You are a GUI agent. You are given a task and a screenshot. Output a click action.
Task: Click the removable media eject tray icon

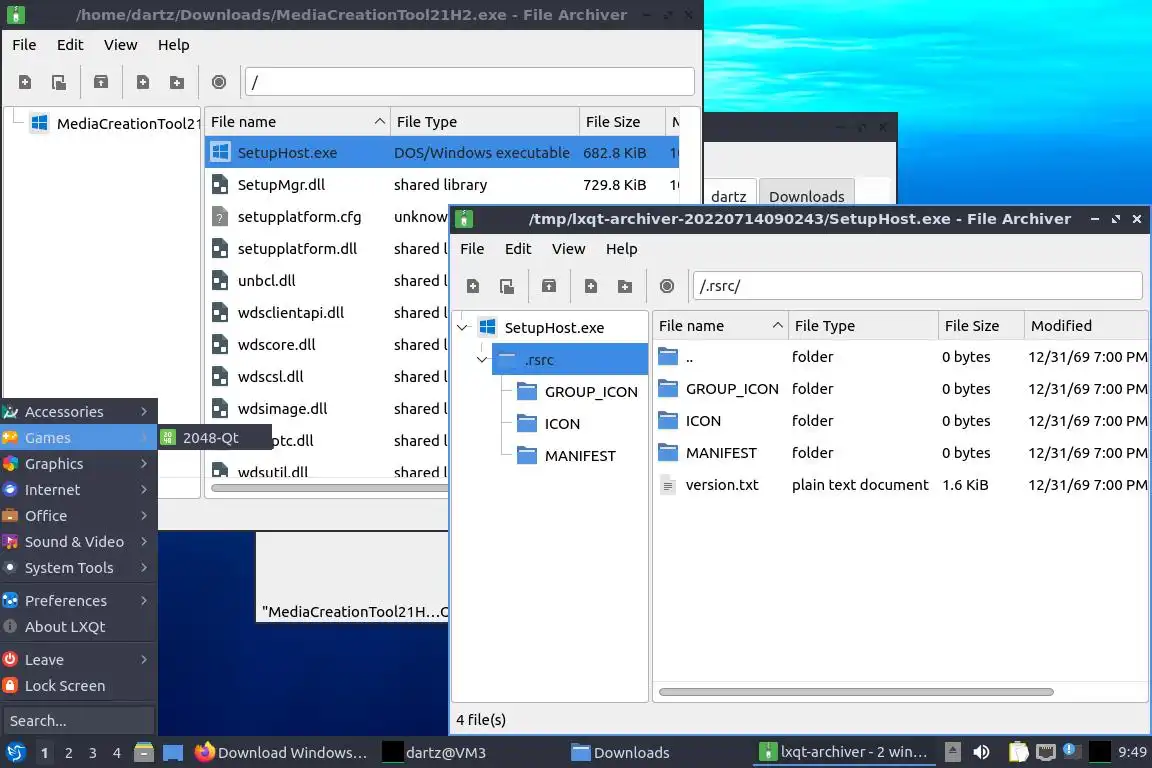coord(952,752)
